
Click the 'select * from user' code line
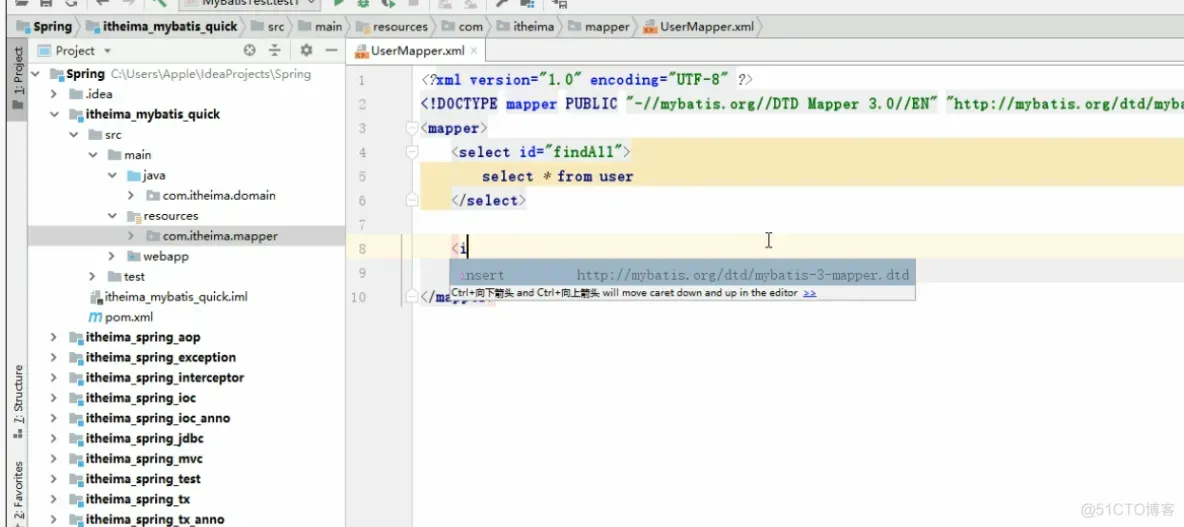pyautogui.click(x=557, y=177)
